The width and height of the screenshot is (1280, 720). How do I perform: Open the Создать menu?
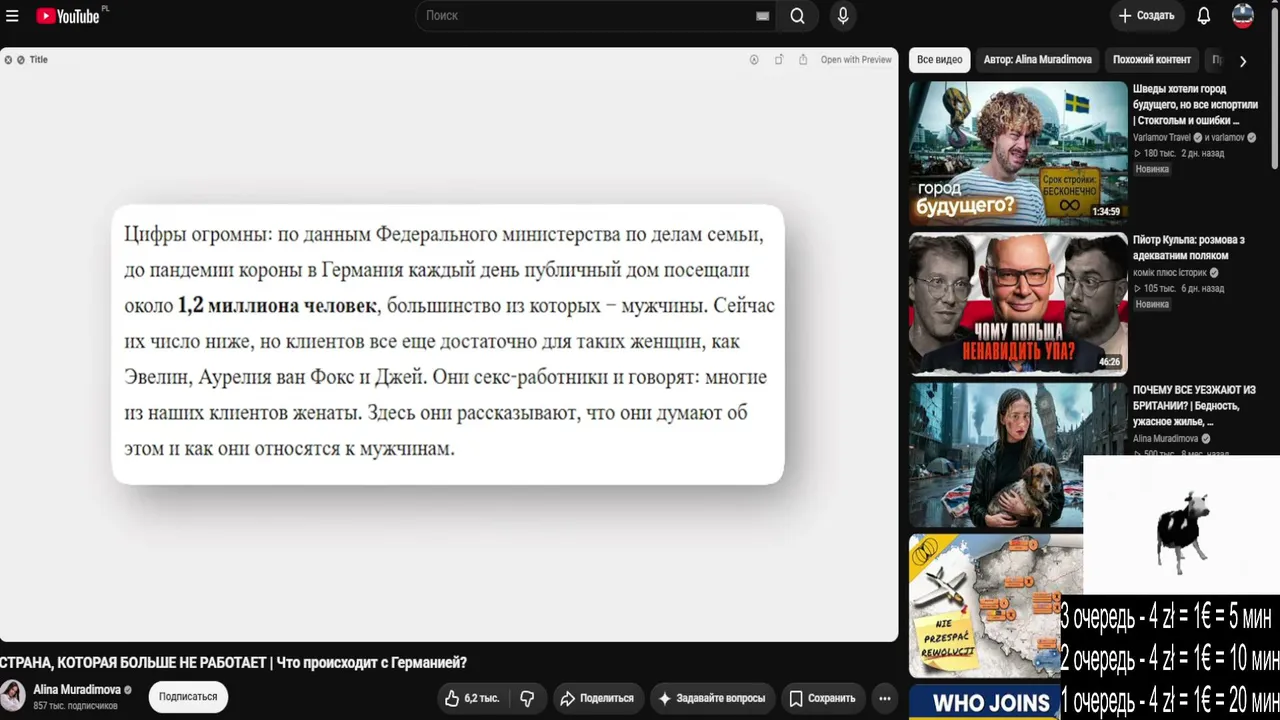pos(1146,16)
